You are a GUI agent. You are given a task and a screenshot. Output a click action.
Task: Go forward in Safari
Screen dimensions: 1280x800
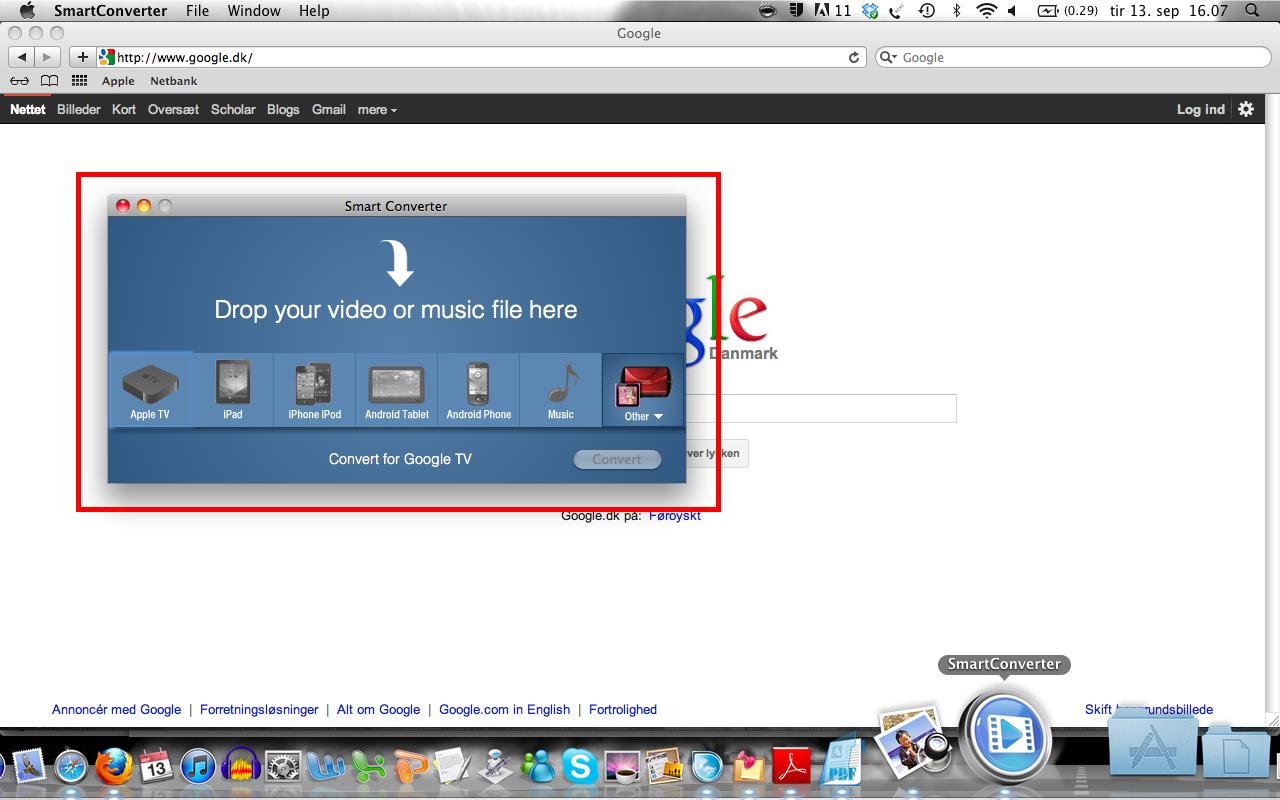(x=47, y=57)
